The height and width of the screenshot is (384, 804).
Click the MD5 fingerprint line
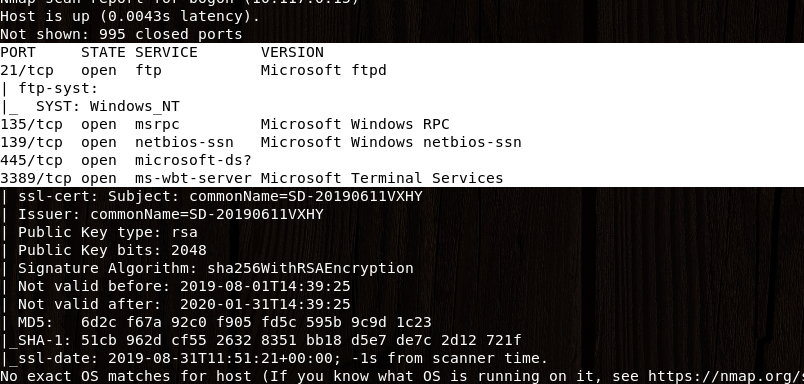(x=216, y=322)
